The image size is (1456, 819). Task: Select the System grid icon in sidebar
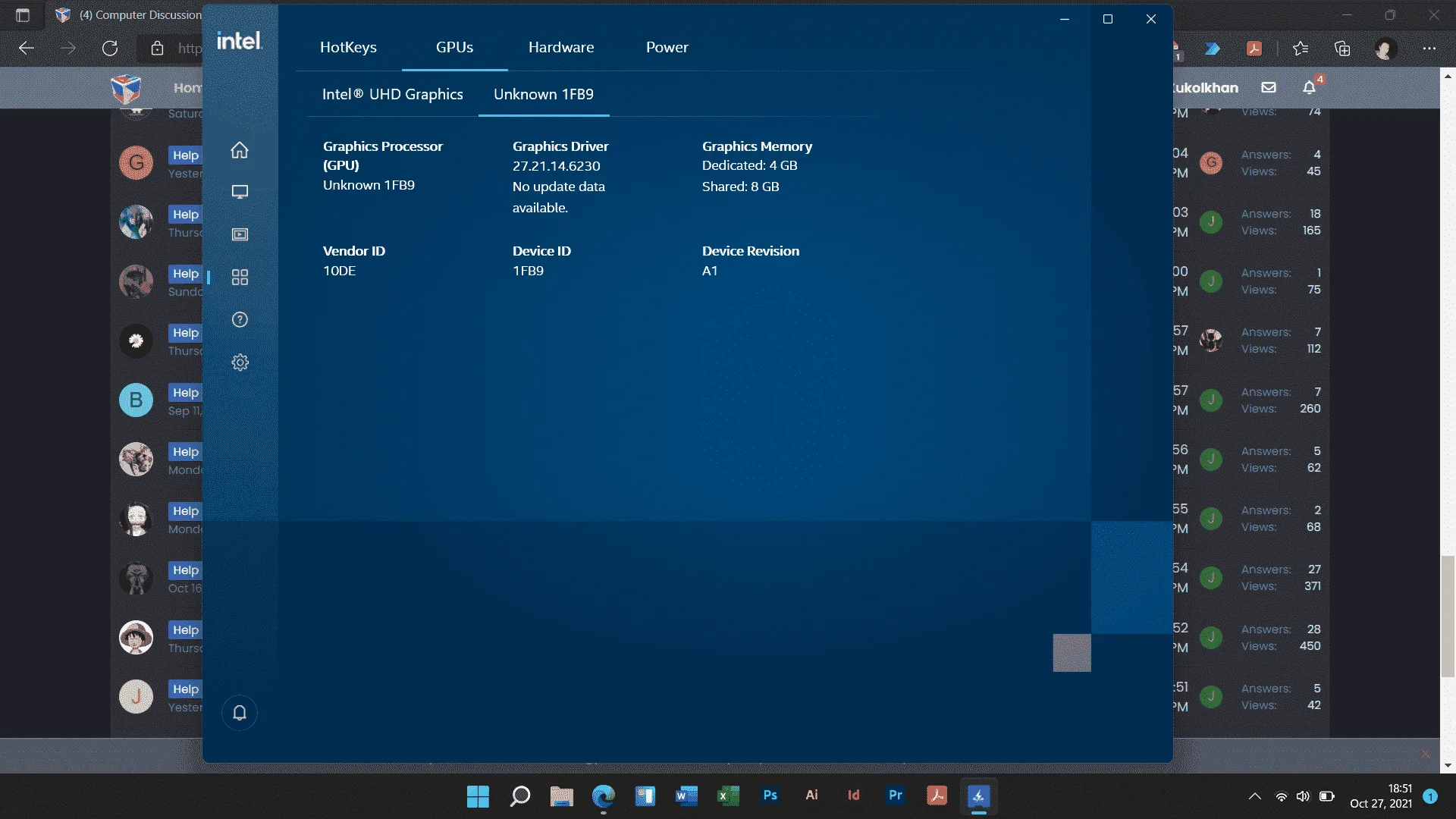coord(240,278)
